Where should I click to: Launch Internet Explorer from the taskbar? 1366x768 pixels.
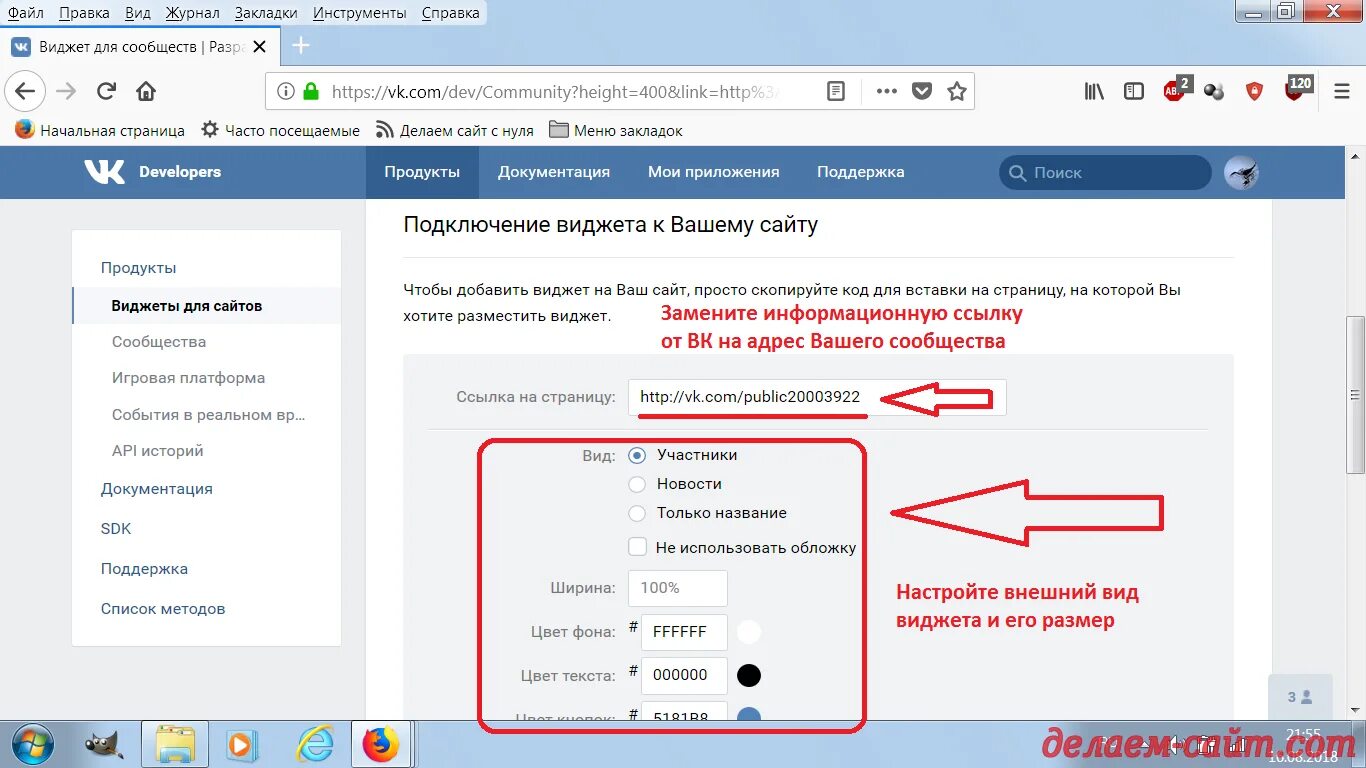(315, 744)
